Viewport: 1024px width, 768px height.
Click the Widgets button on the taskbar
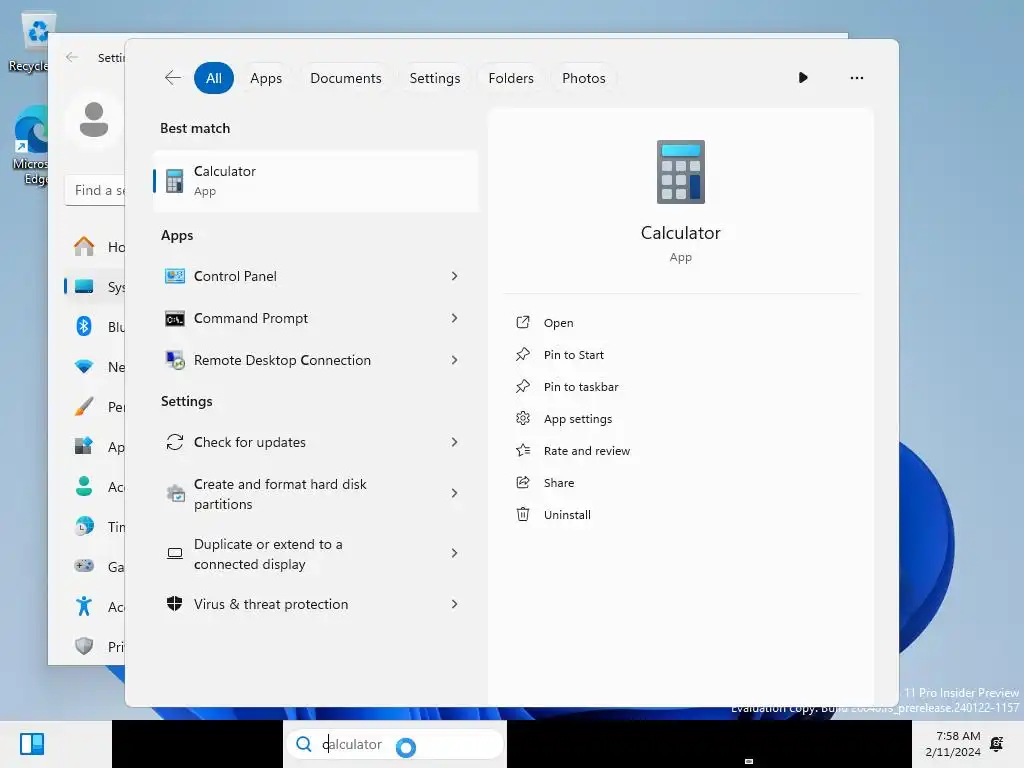pos(31,744)
